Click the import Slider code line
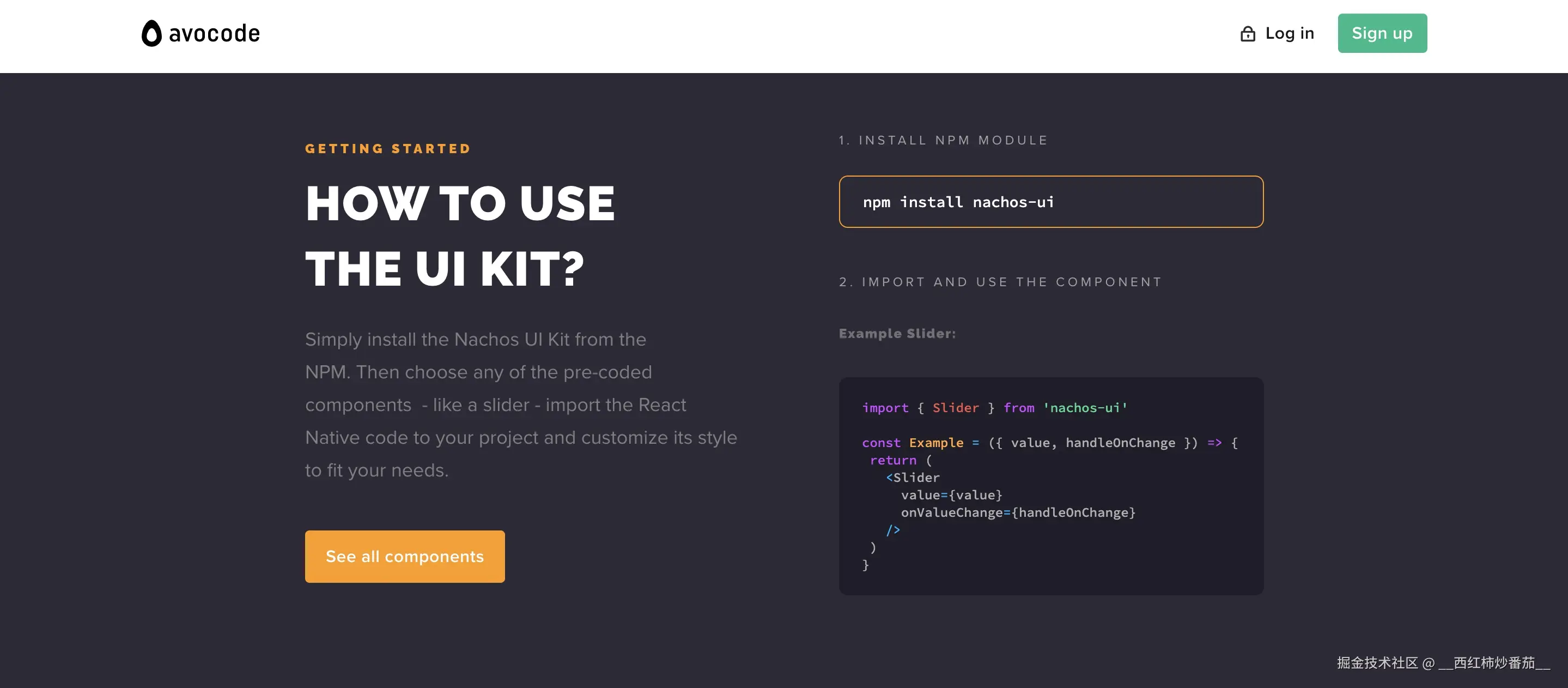The width and height of the screenshot is (1568, 688). tap(994, 408)
